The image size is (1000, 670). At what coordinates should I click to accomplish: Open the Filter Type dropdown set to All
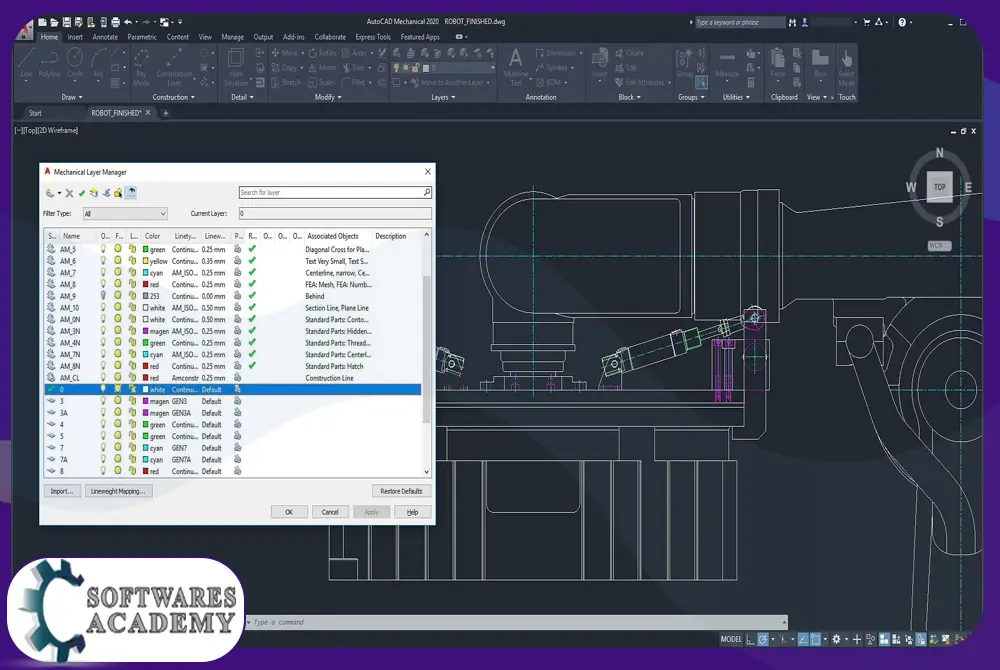click(x=125, y=214)
